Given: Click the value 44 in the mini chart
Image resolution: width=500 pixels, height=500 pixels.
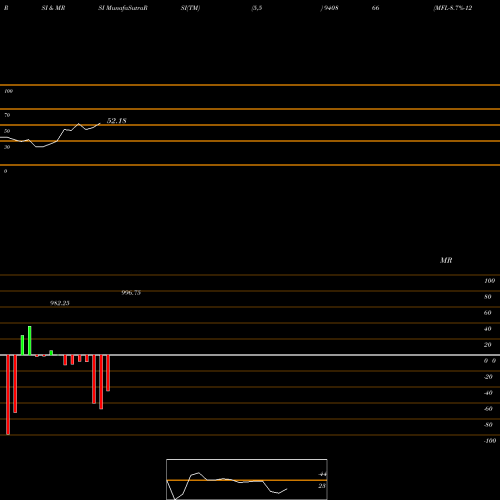Looking at the screenshot, I should (322, 474).
